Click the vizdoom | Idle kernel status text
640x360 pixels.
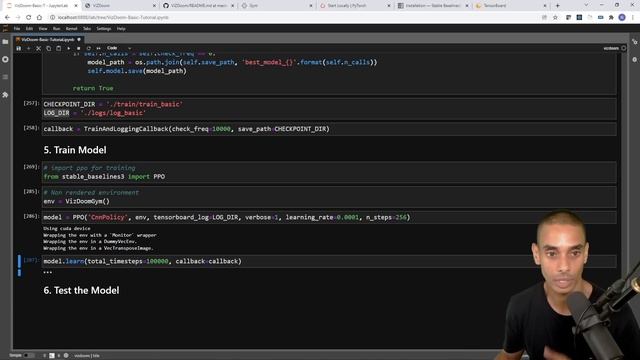pos(87,356)
